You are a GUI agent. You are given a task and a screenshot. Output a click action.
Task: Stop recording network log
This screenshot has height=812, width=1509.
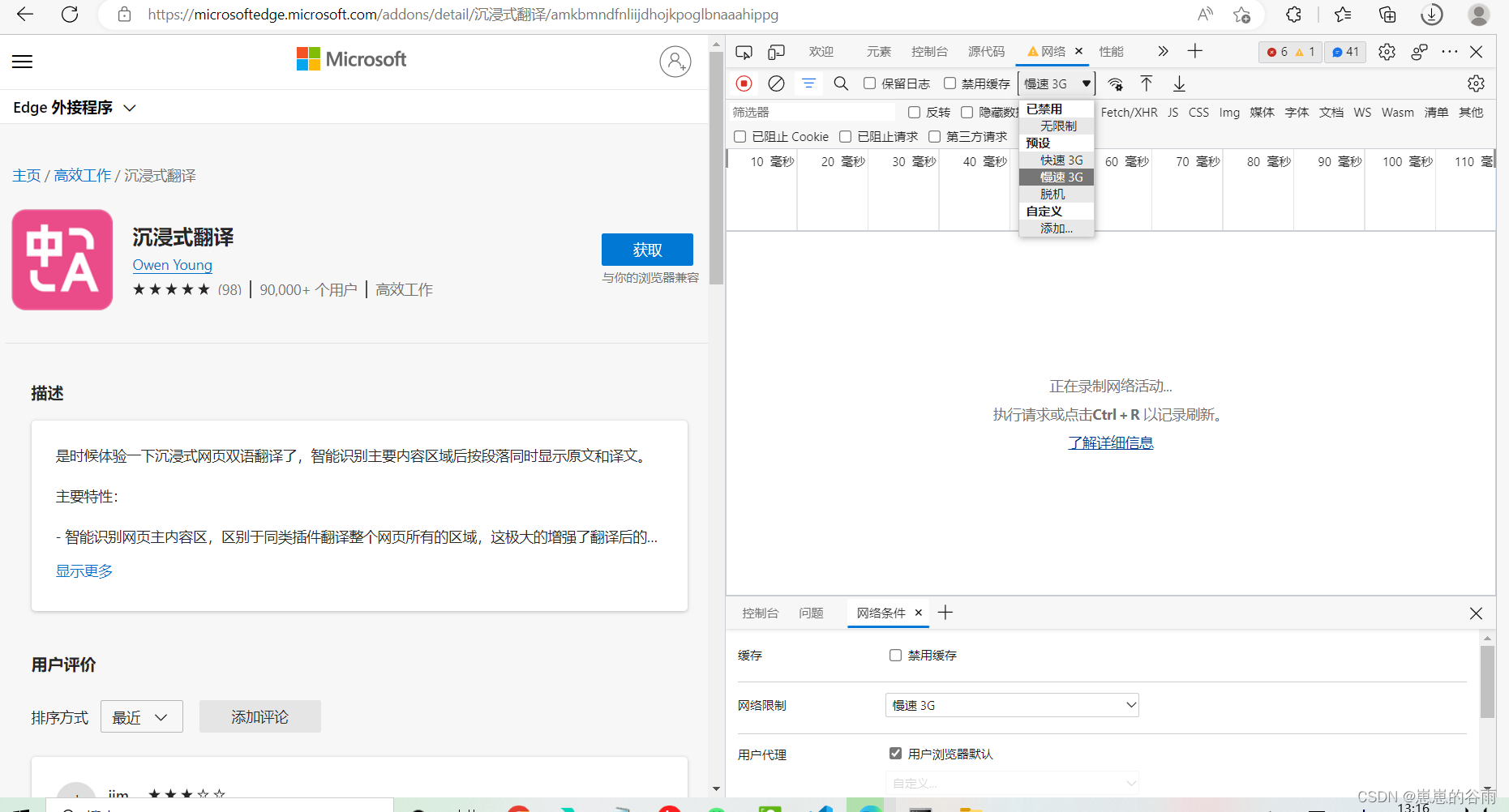[744, 83]
